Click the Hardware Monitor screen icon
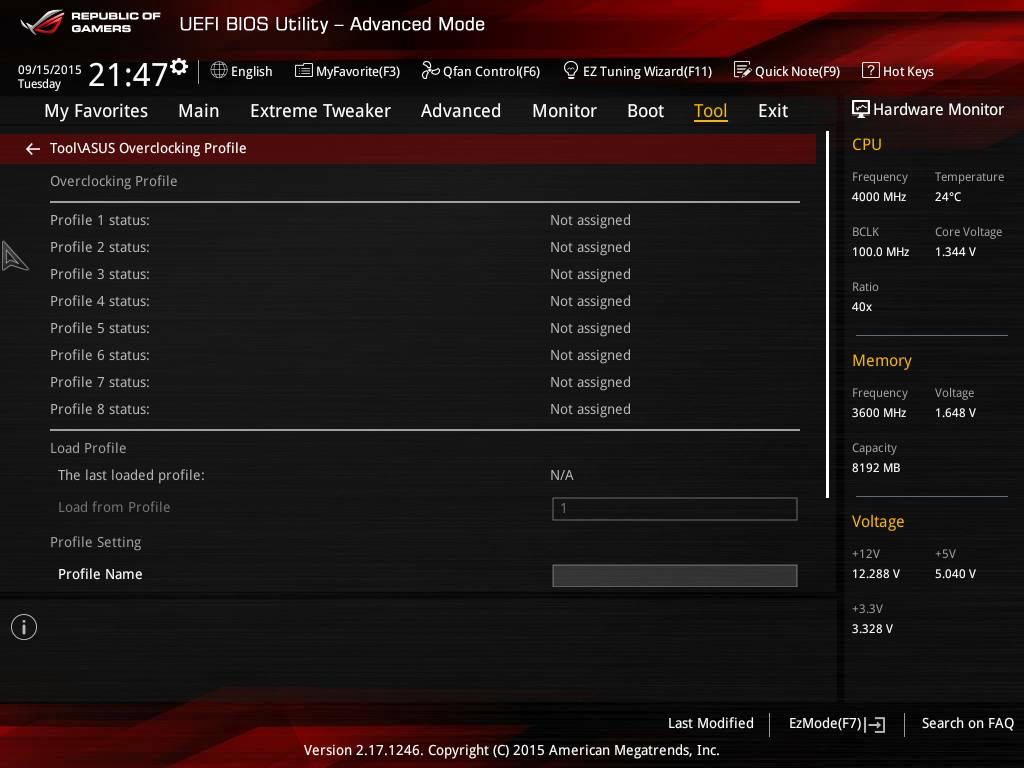1024x768 pixels. pyautogui.click(x=861, y=109)
